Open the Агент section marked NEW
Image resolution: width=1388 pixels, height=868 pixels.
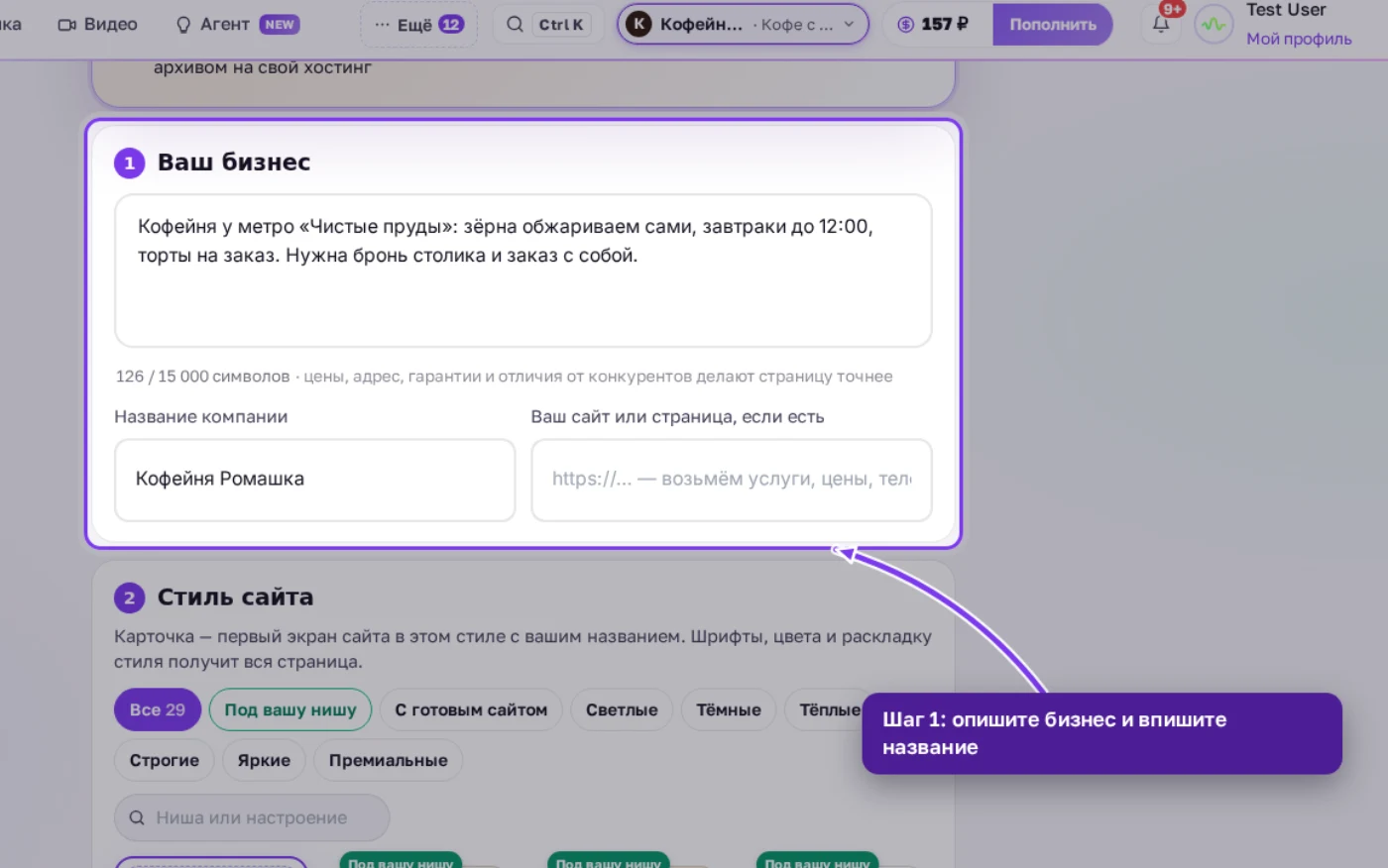[x=237, y=25]
